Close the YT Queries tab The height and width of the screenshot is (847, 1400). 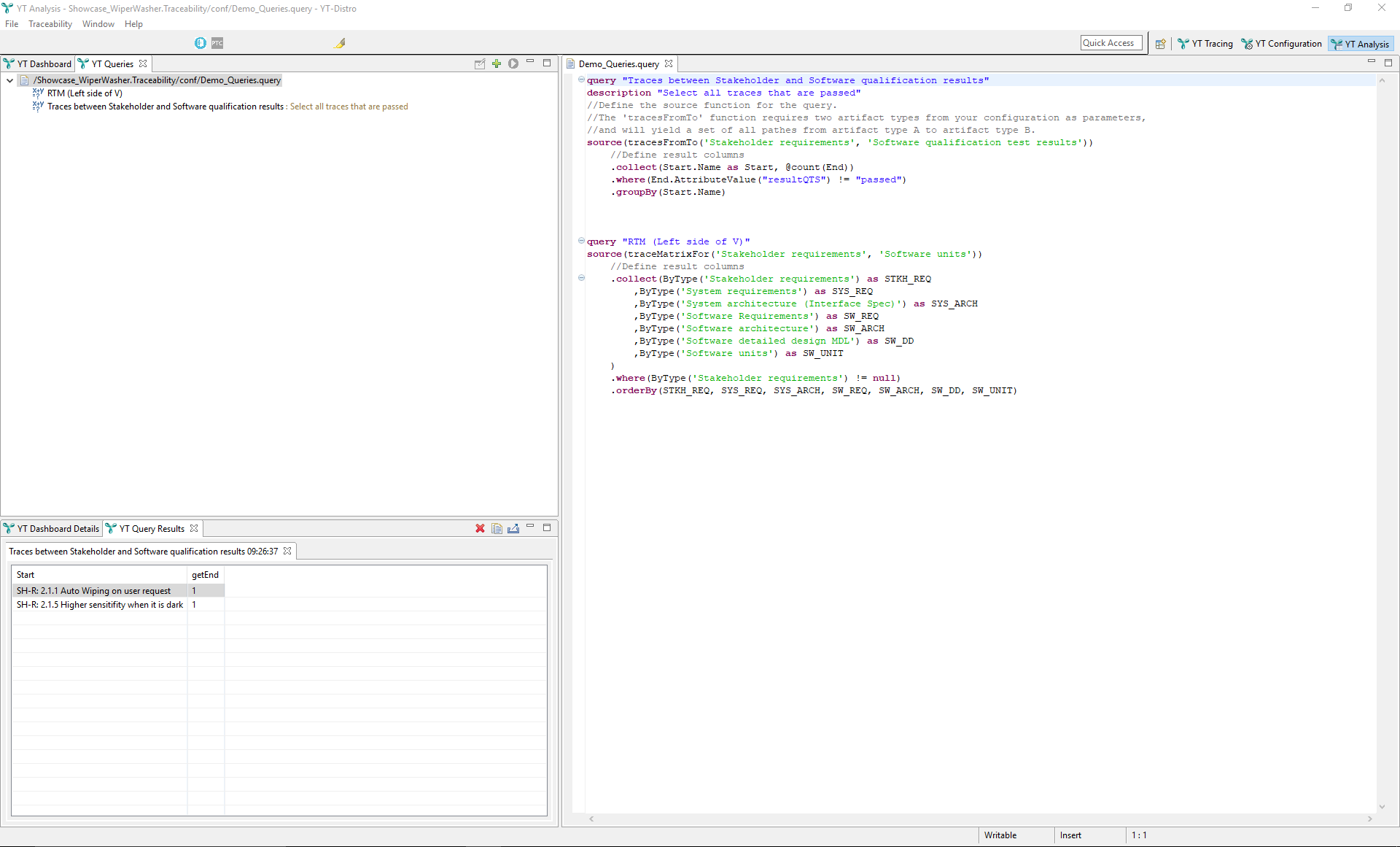tap(143, 63)
